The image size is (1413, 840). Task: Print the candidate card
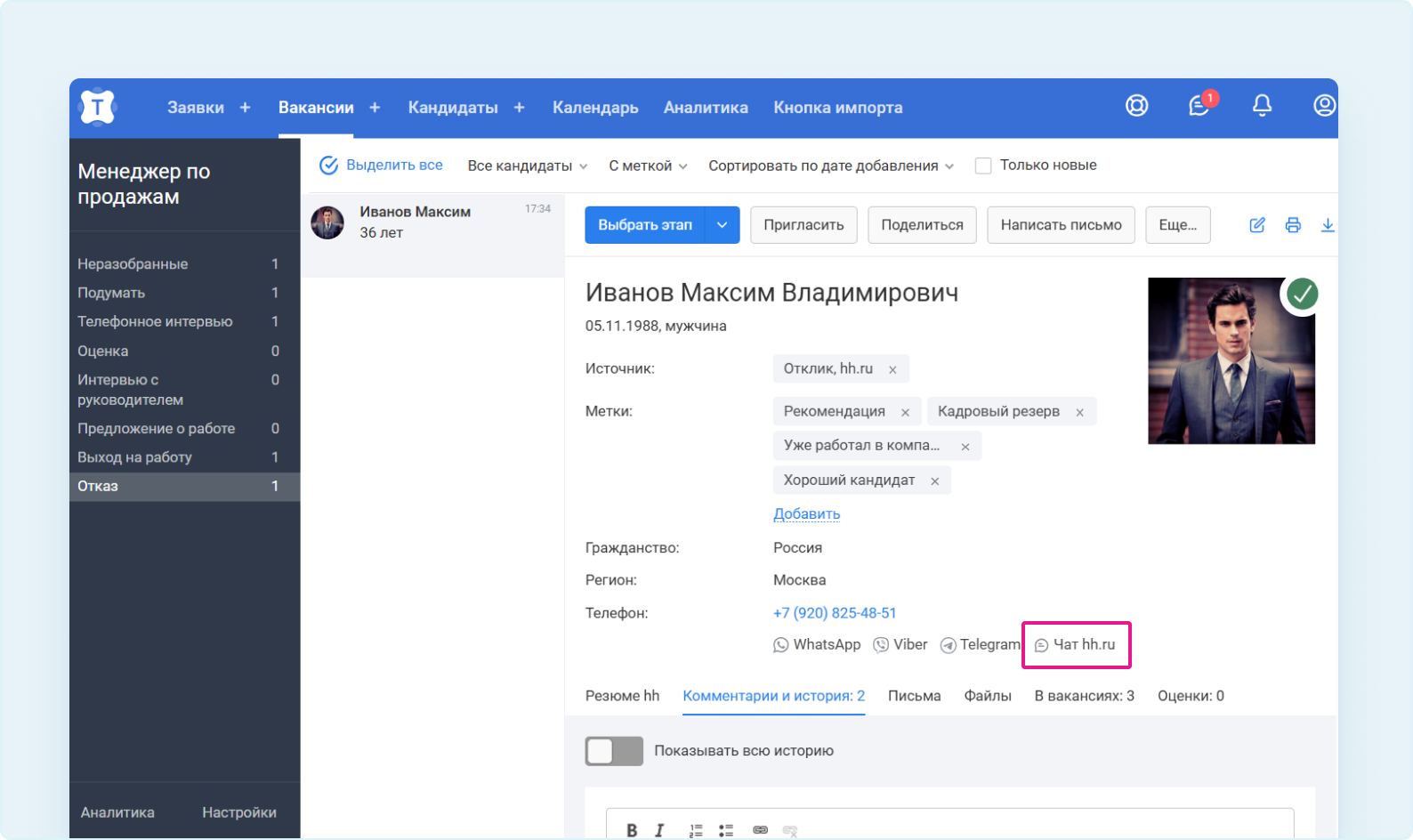(x=1293, y=225)
